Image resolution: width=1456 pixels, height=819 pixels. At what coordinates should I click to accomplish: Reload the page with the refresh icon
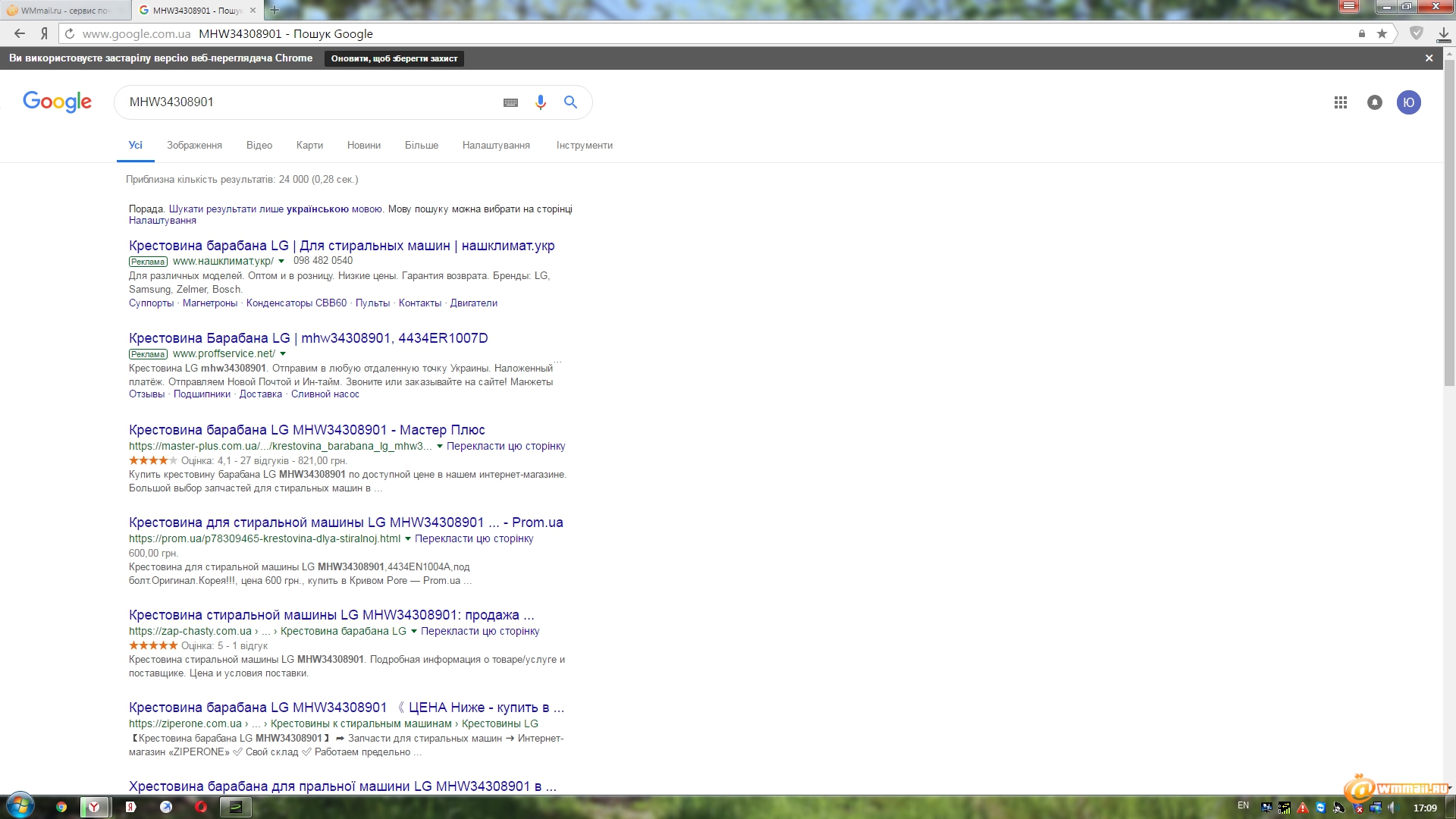click(70, 33)
